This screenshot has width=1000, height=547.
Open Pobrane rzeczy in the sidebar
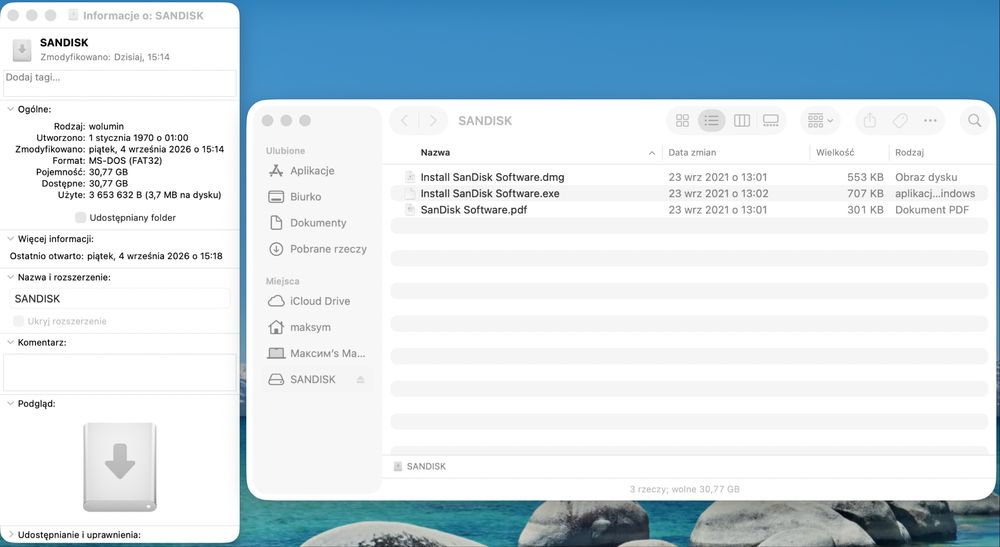[x=328, y=249]
